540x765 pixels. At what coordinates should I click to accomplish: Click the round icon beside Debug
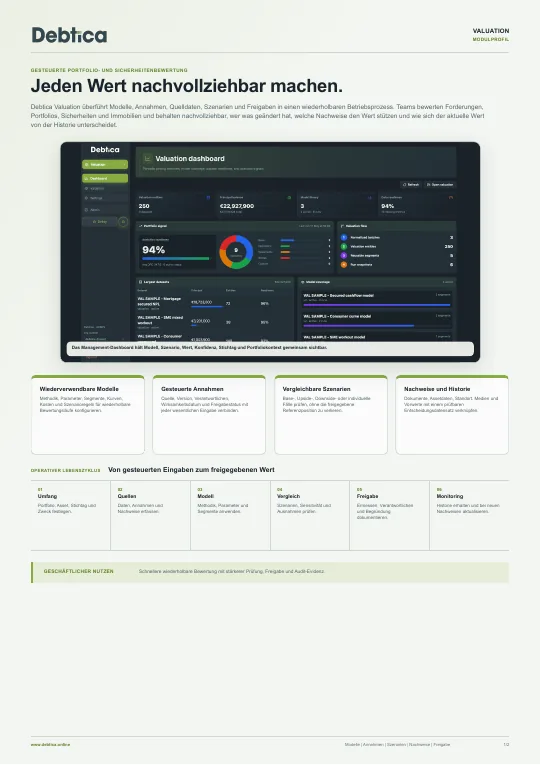coord(123,222)
